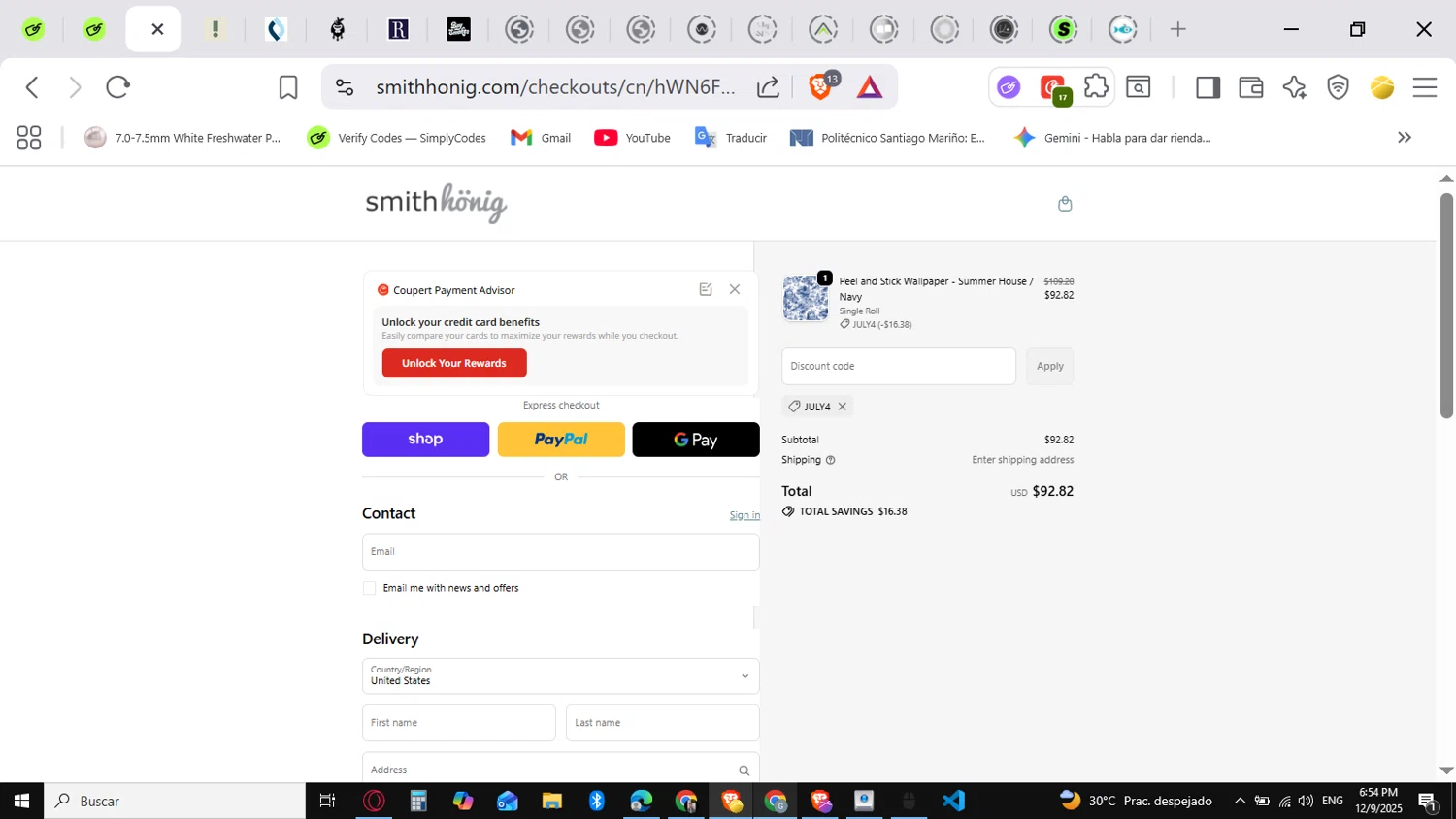Screen dimensions: 1456x819
Task: Open the notification center icon
Action: pos(1429,802)
